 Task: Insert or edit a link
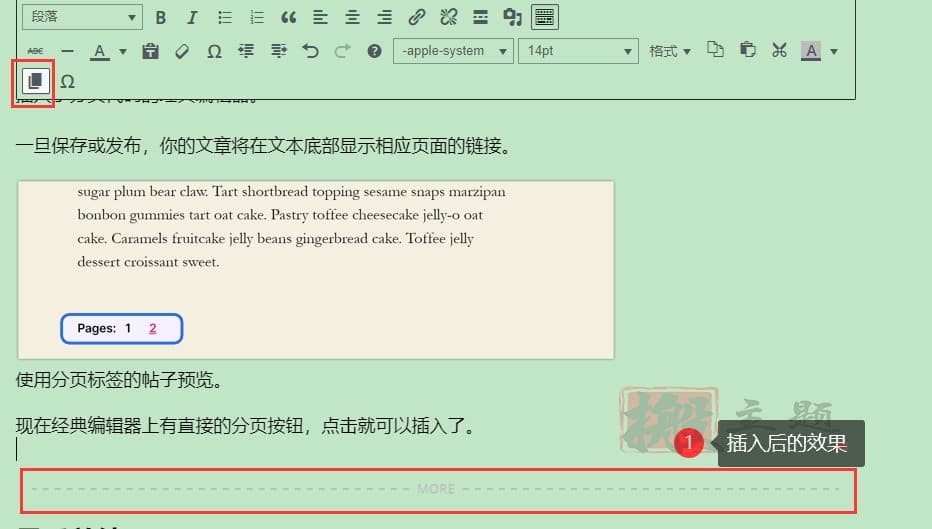(x=417, y=17)
